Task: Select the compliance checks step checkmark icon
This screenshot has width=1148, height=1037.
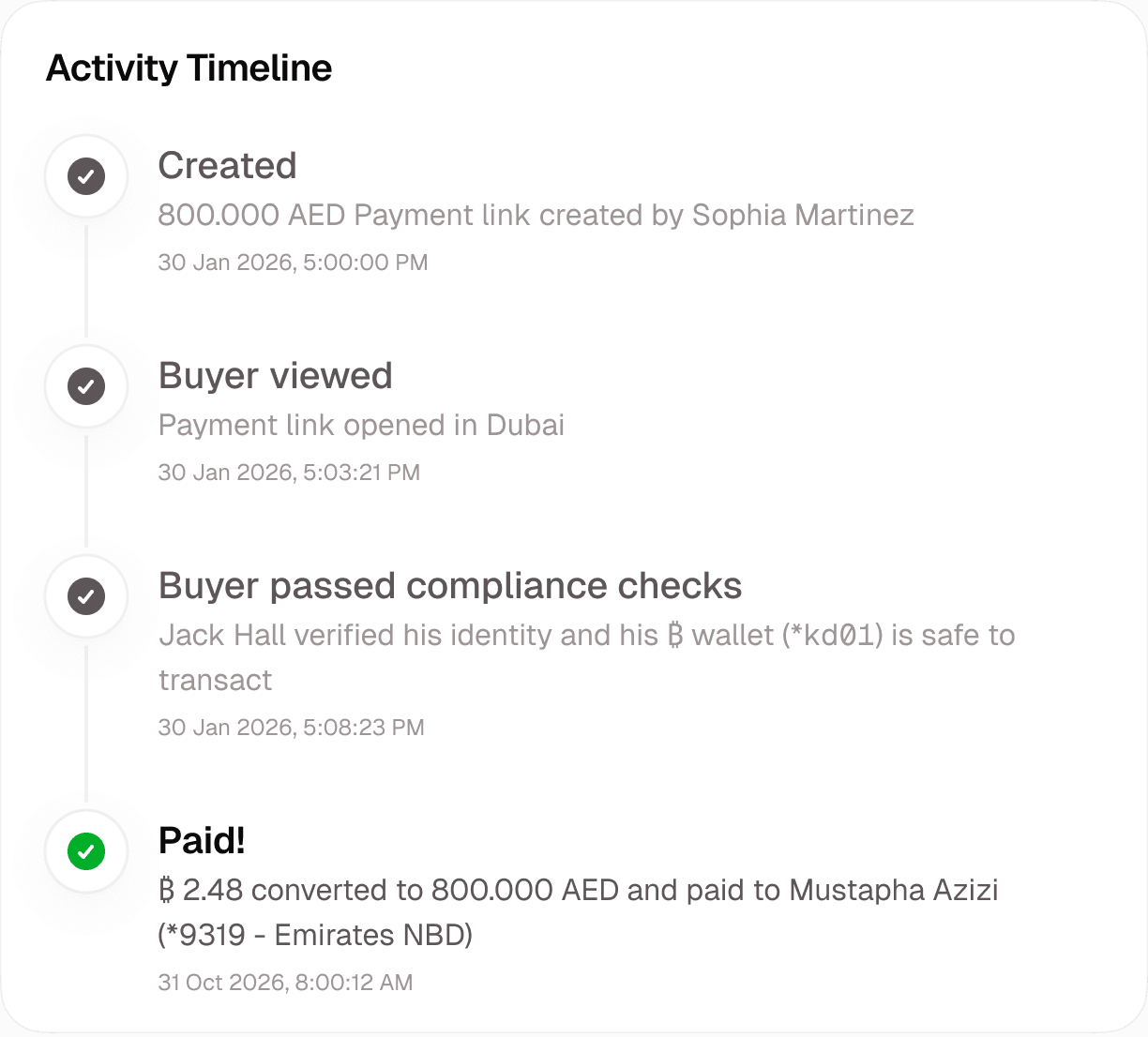Action: pyautogui.click(x=86, y=596)
